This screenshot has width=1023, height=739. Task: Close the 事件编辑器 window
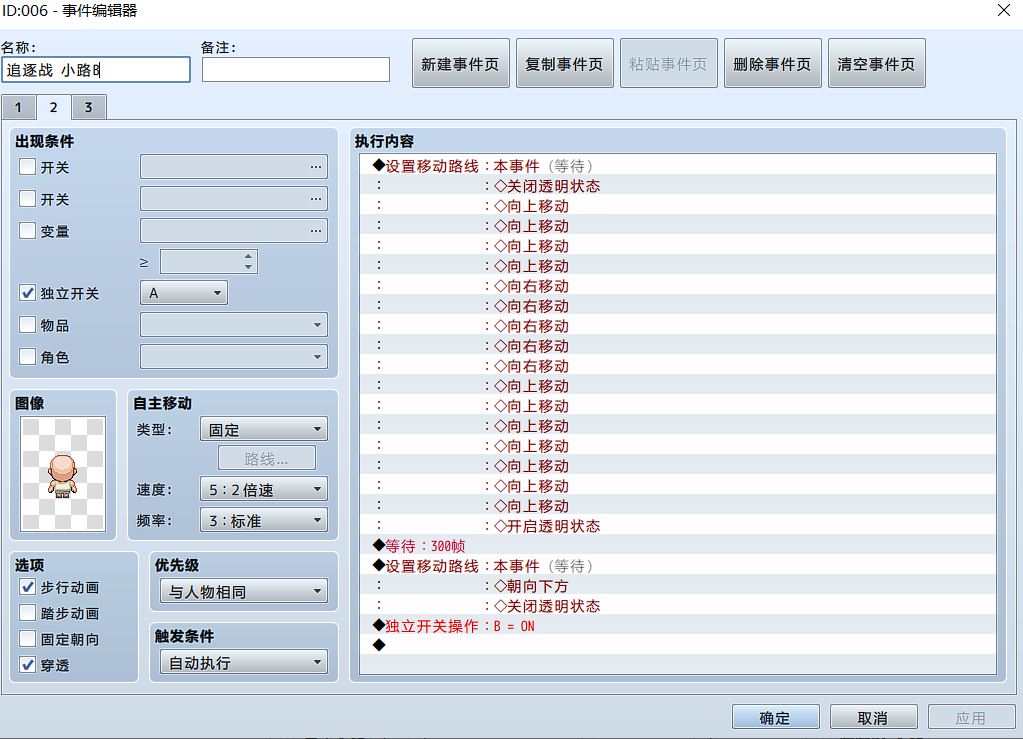click(x=1003, y=10)
